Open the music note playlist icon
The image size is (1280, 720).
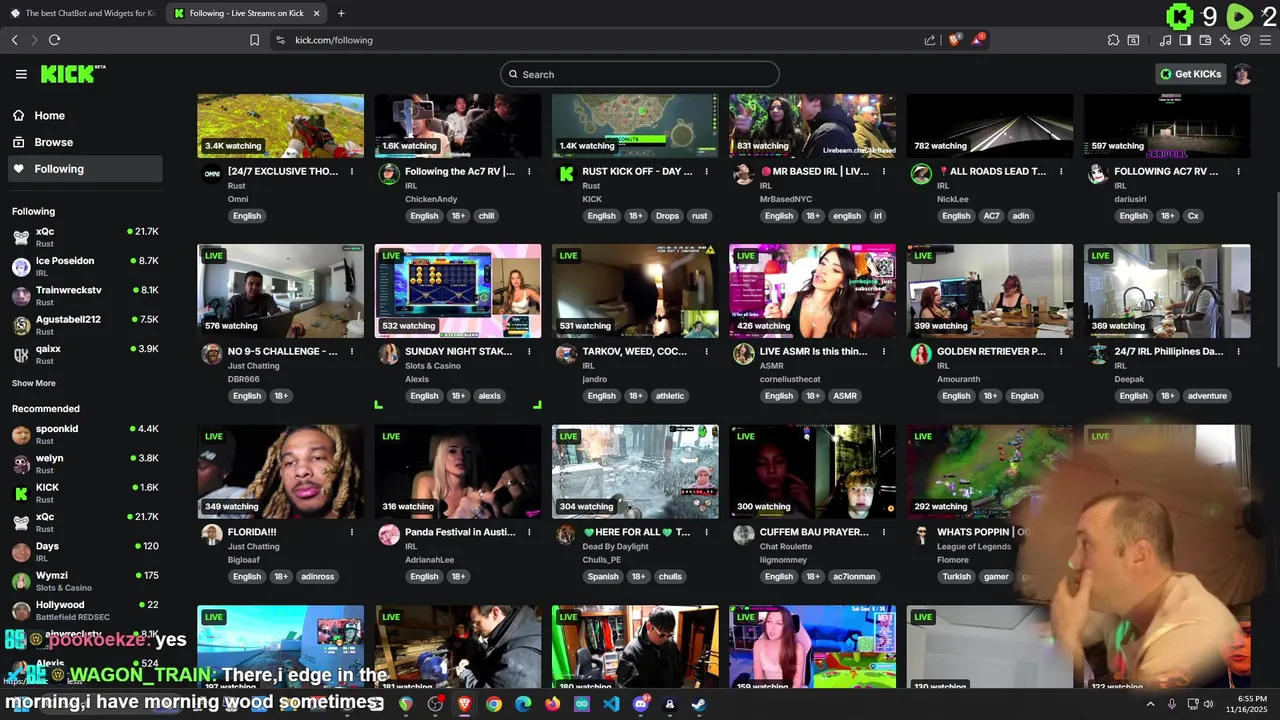pos(1166,40)
